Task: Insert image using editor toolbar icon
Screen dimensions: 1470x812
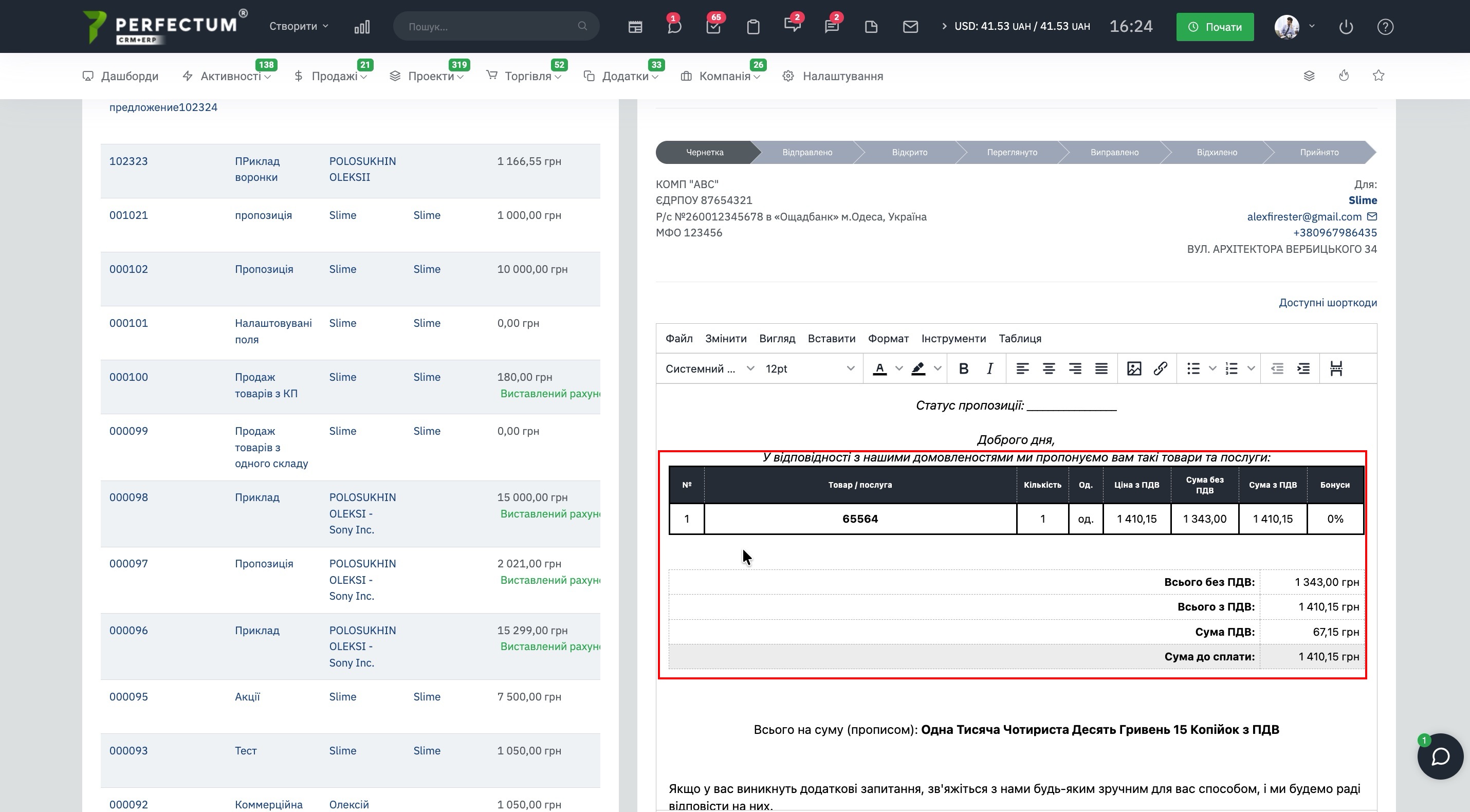Action: click(x=1134, y=368)
